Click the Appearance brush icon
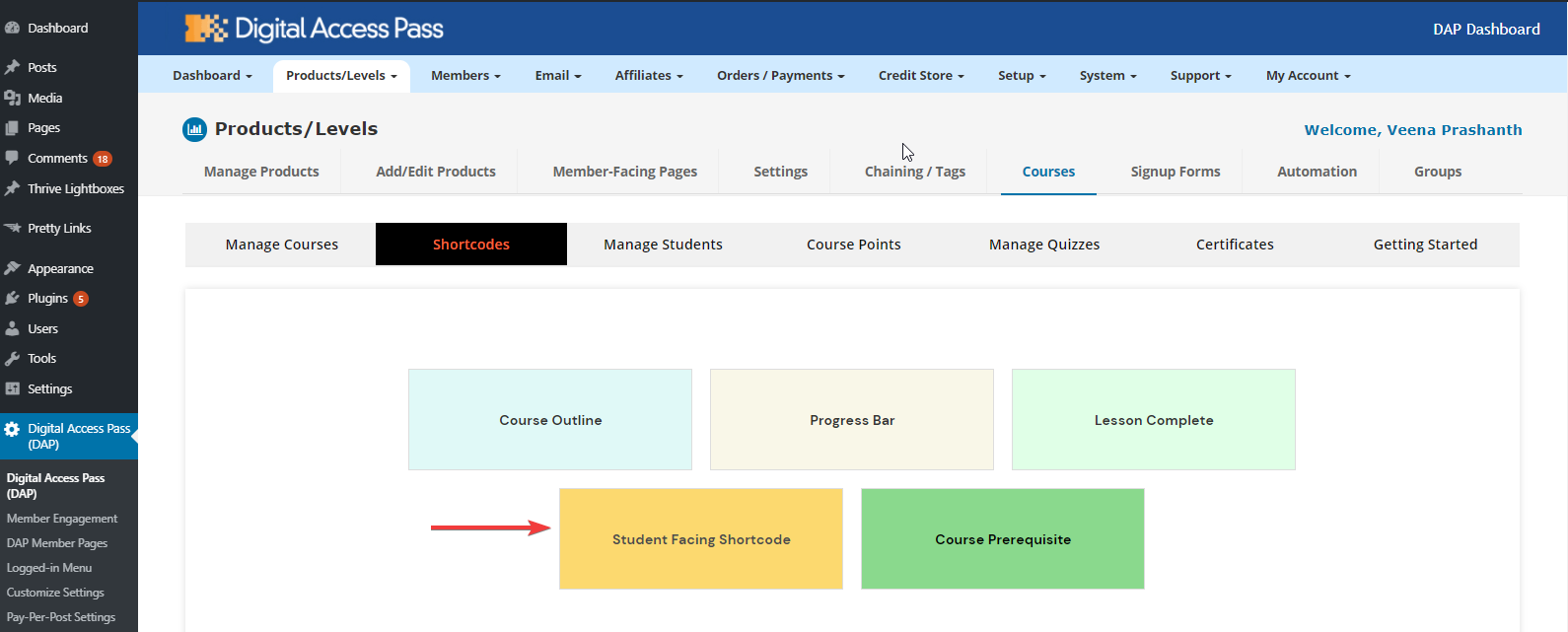This screenshot has height=632, width=1568. (13, 268)
